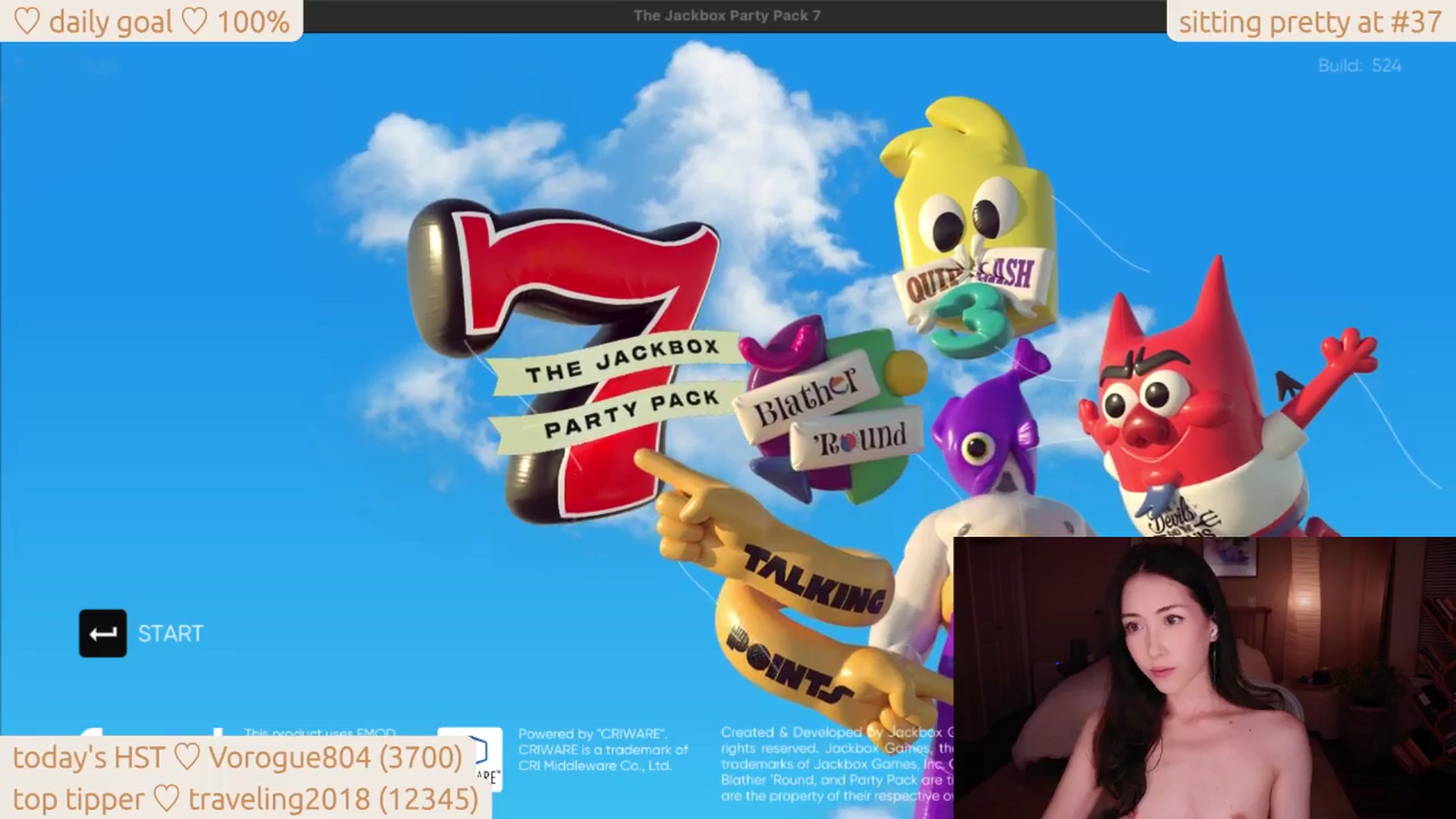1456x819 pixels.
Task: Click "today's HST Vorogue804 (3700)" text
Action: coord(237,757)
